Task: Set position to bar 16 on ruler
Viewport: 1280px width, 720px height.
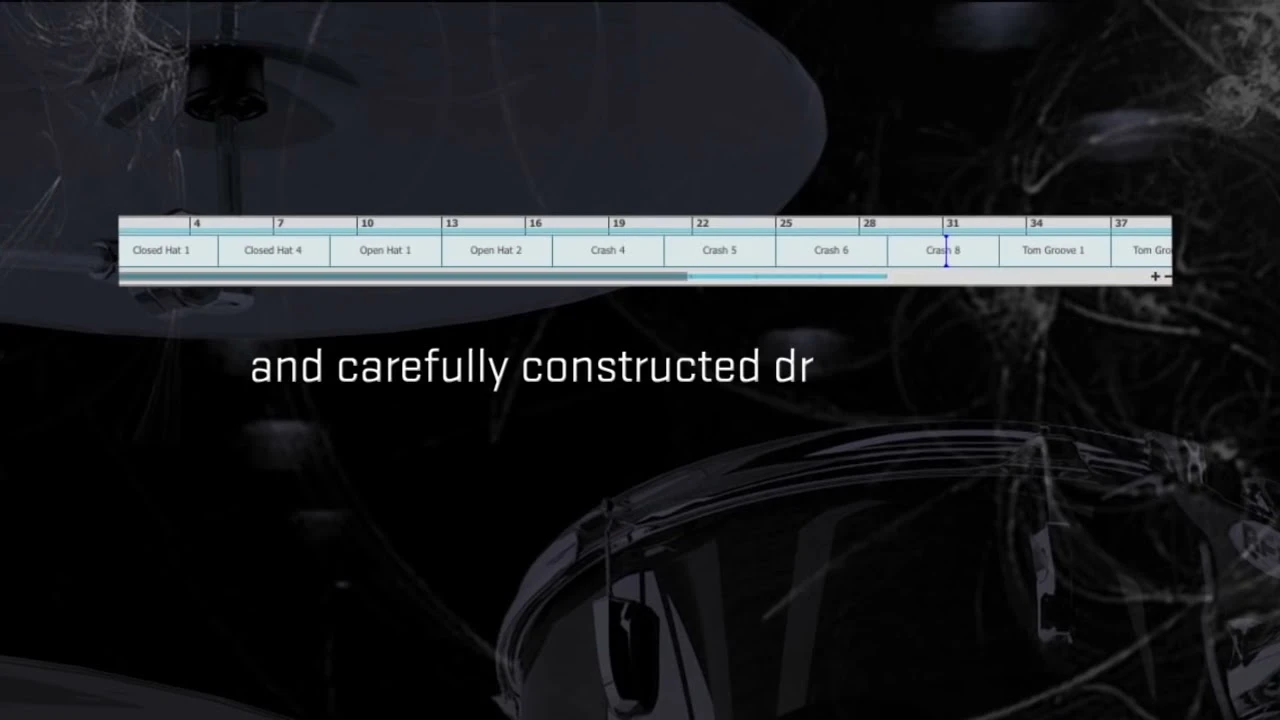Action: point(534,224)
